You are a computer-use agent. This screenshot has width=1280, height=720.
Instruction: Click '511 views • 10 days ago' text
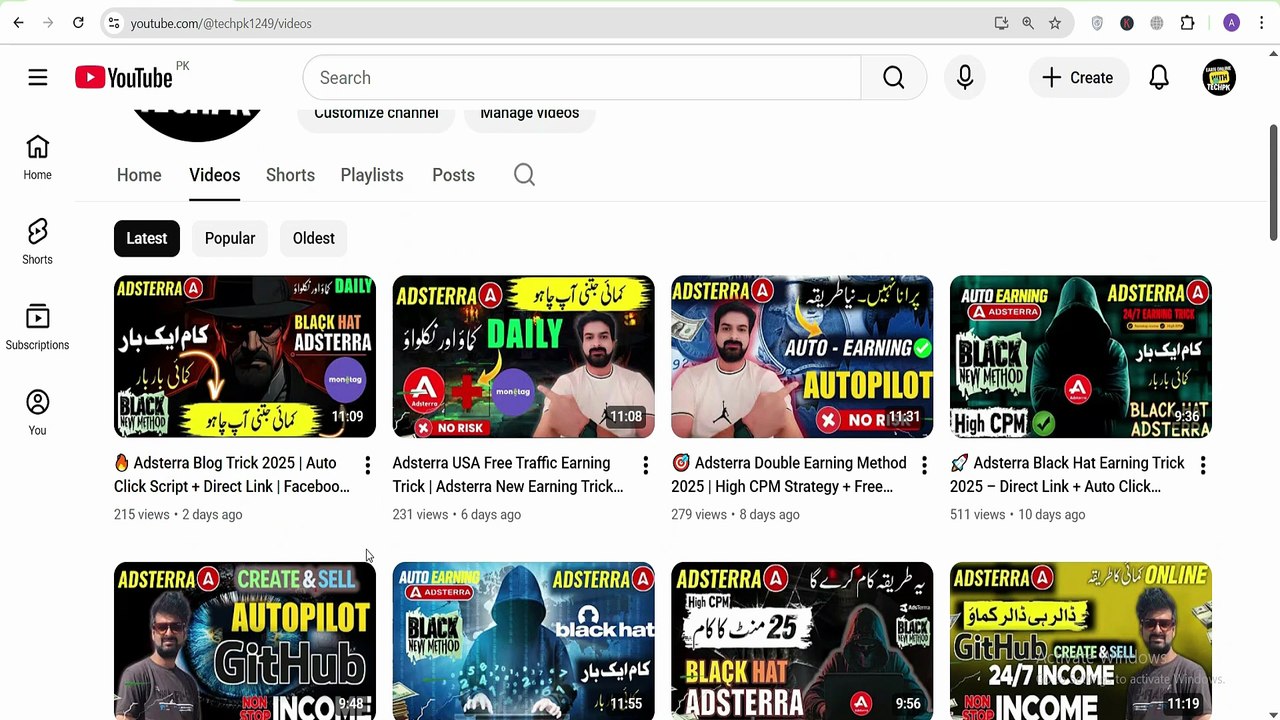click(1017, 515)
